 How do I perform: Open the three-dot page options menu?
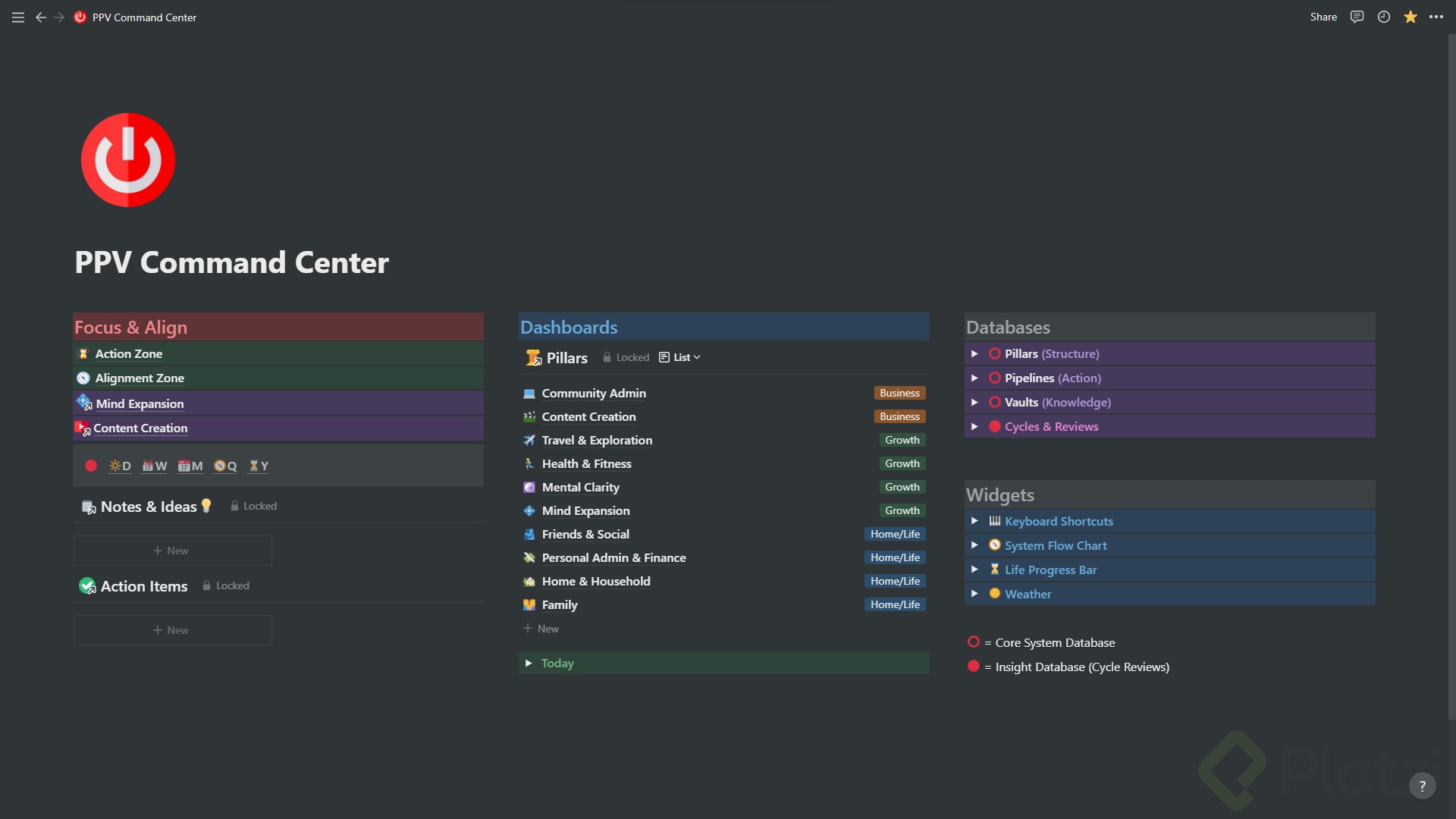coord(1436,17)
